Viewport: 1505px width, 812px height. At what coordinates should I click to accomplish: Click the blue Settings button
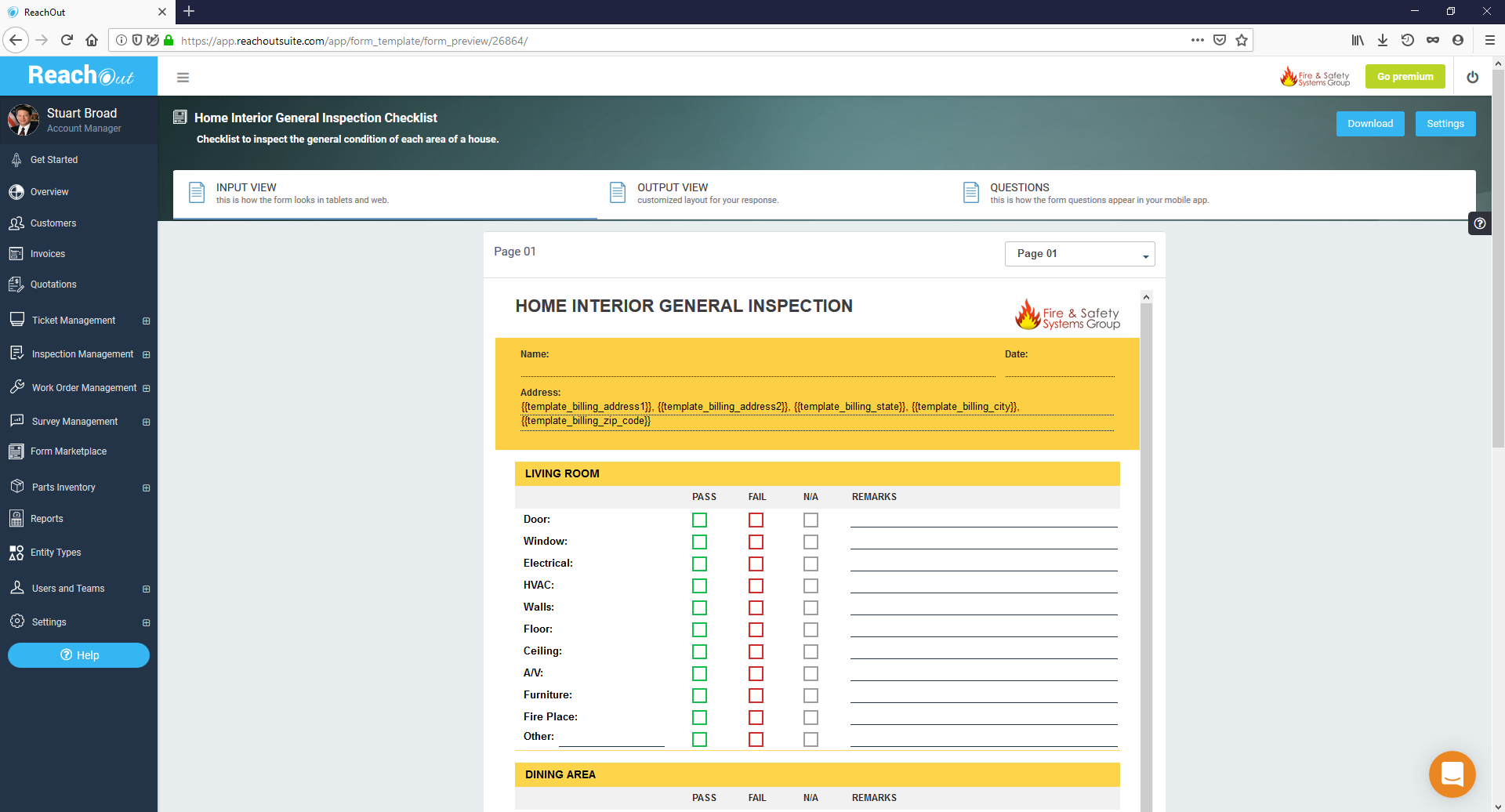1445,124
